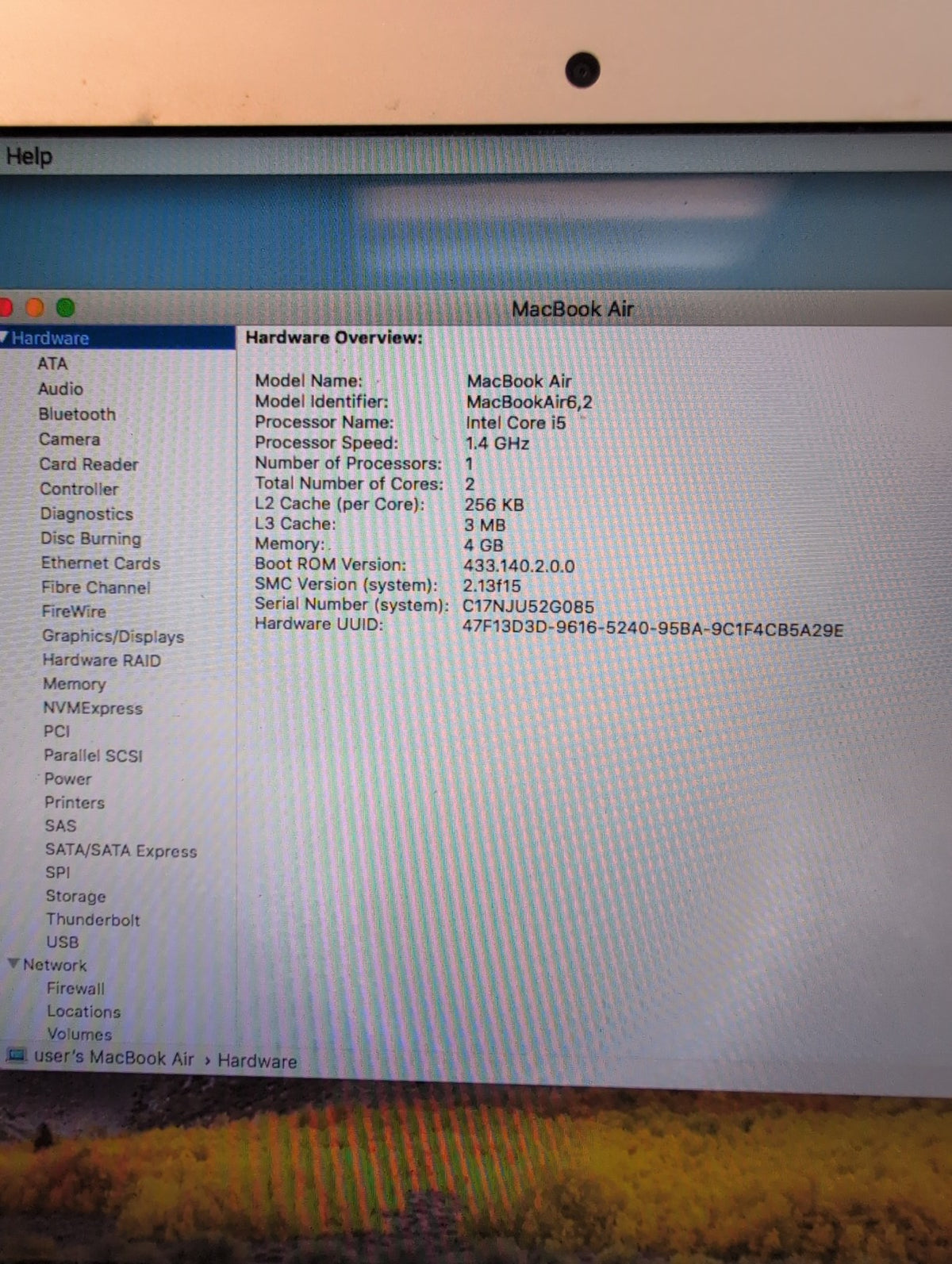Click the L2 cache value 256 KB
Screen dimensions: 952x1264
point(494,505)
